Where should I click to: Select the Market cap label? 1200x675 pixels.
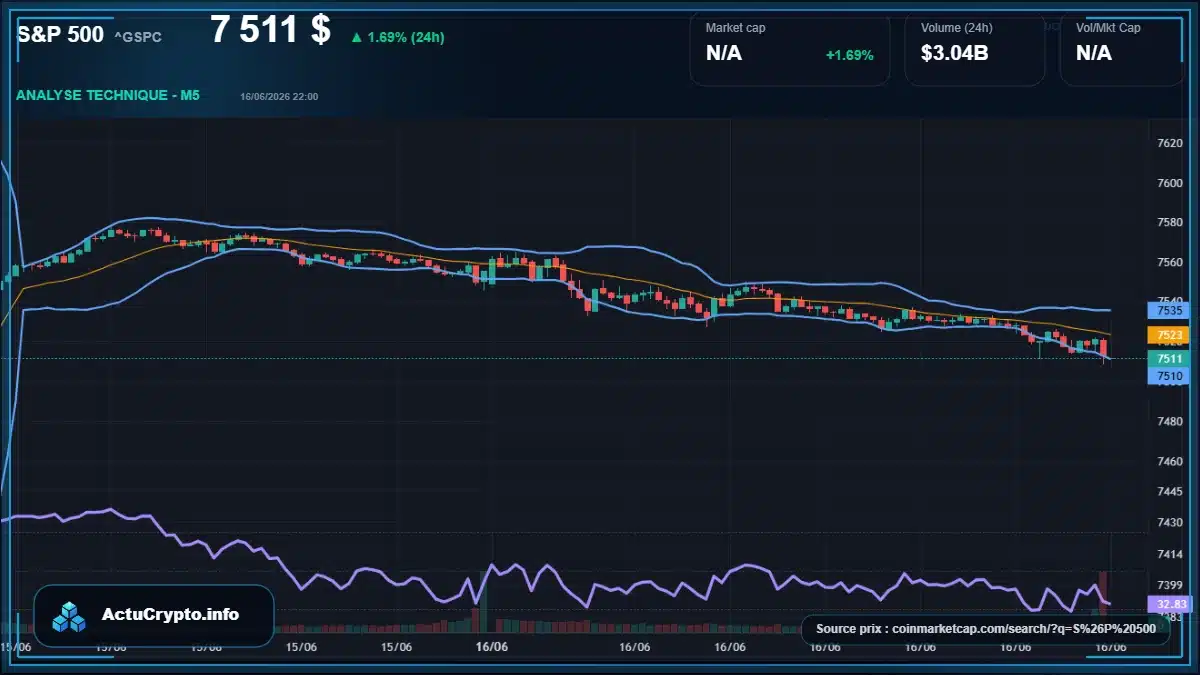click(735, 28)
